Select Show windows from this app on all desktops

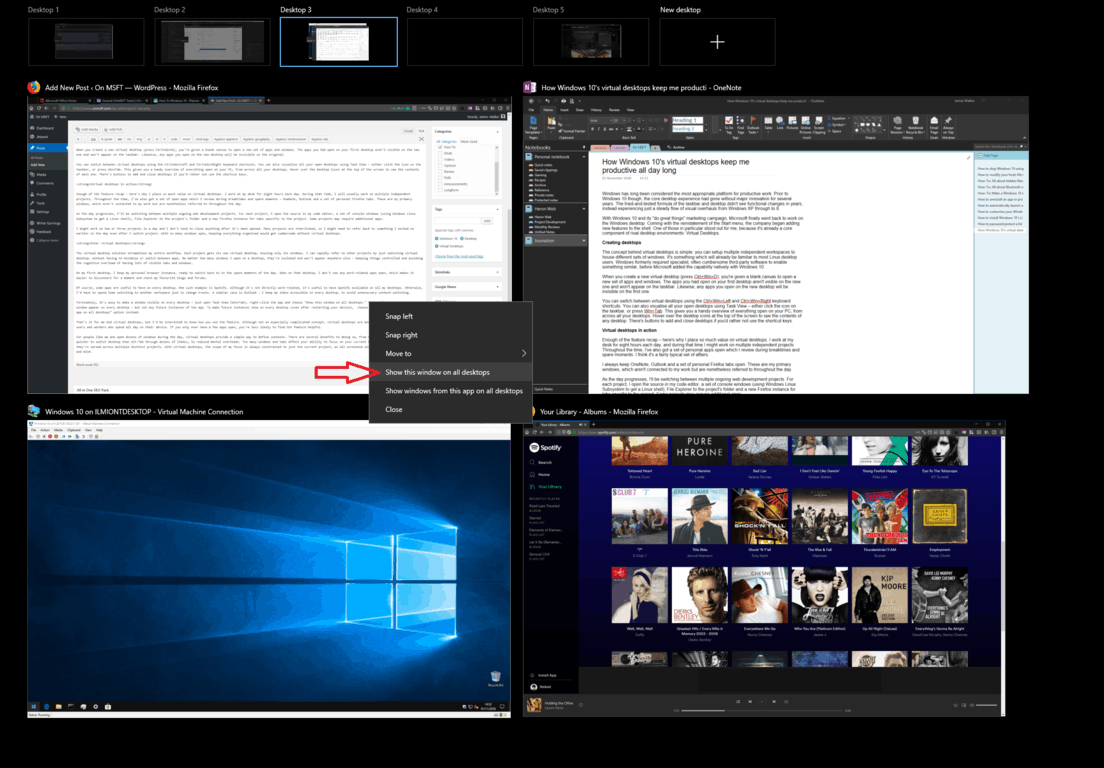(451, 391)
